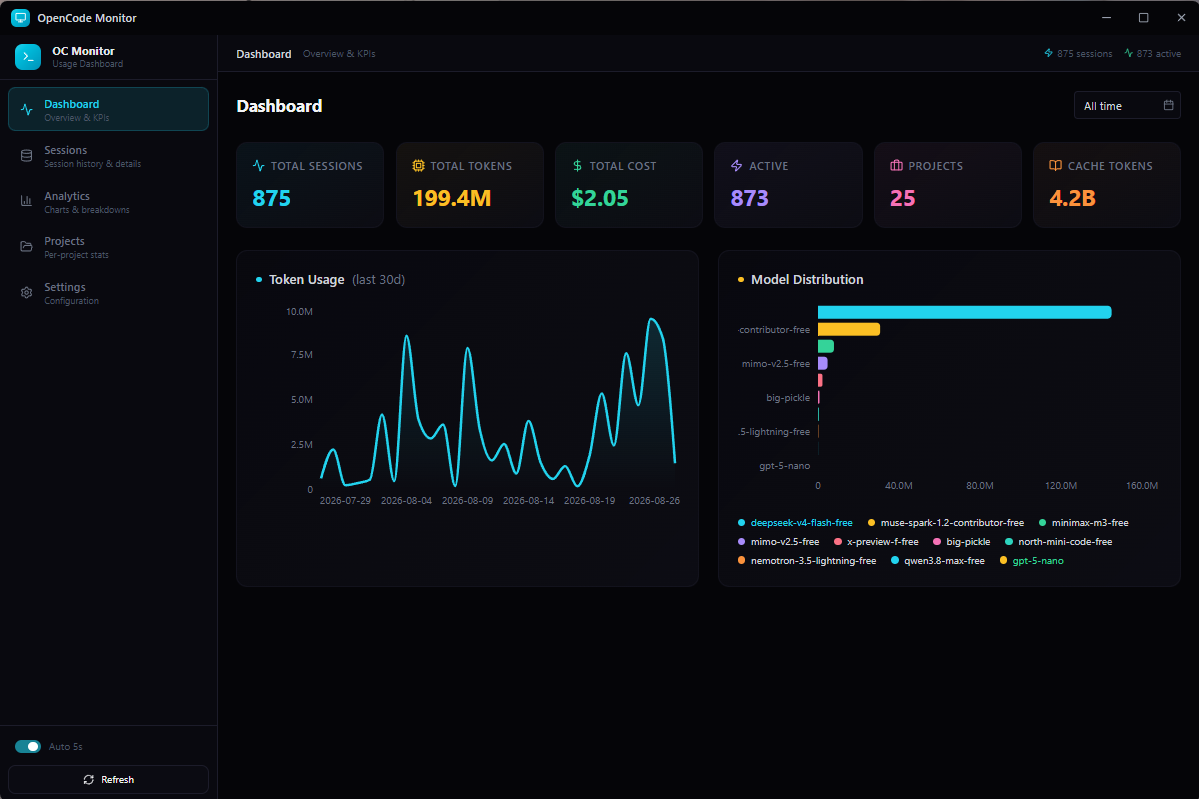This screenshot has height=799, width=1199.
Task: Click the 2026-08-26 x-axis date label
Action: (x=654, y=501)
